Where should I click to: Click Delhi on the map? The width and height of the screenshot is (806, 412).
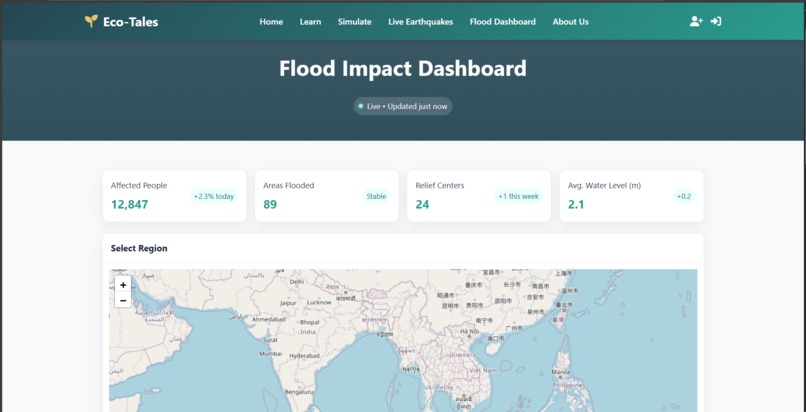tap(297, 282)
